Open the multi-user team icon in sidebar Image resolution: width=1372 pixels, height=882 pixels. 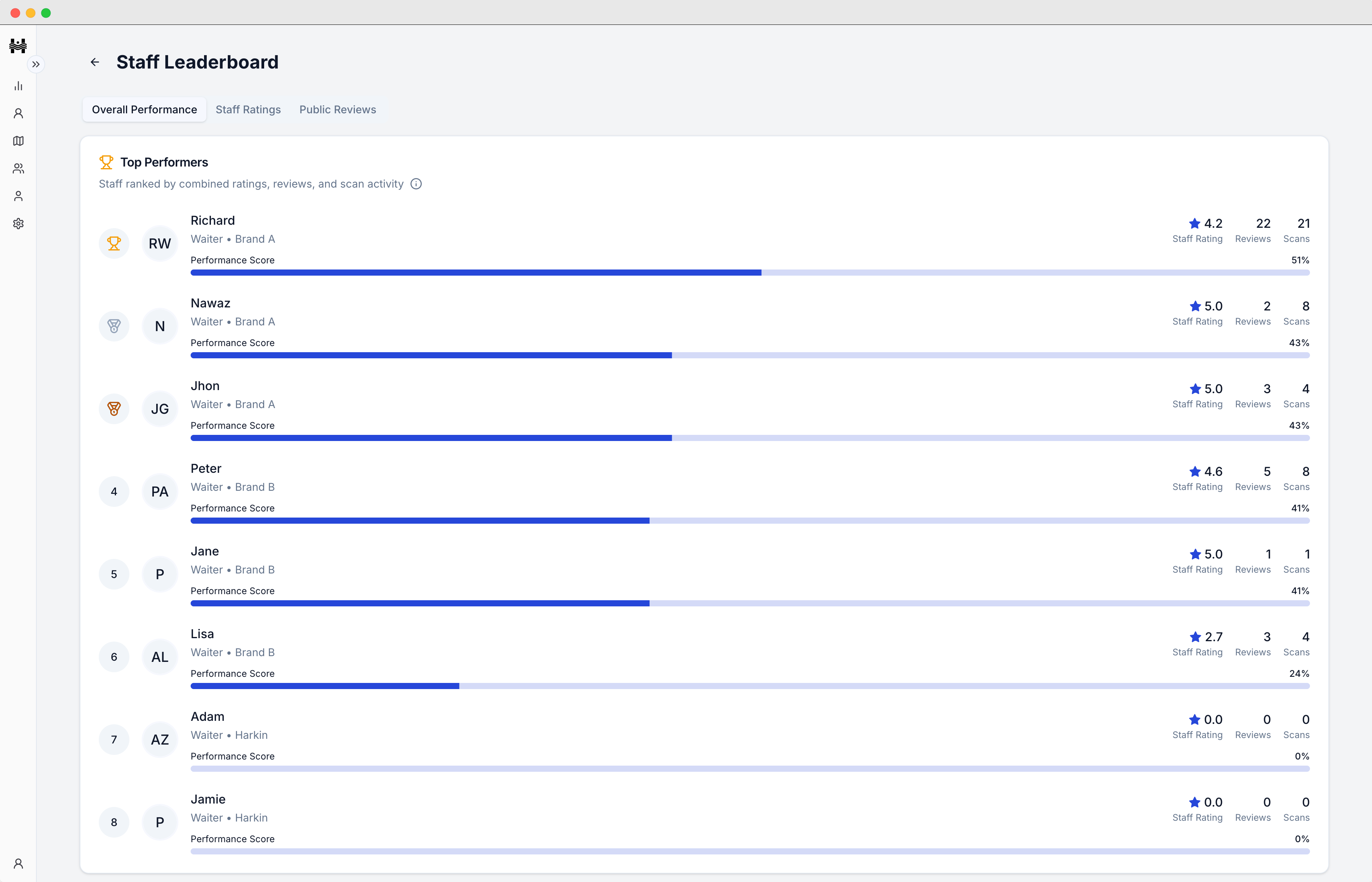coord(18,168)
